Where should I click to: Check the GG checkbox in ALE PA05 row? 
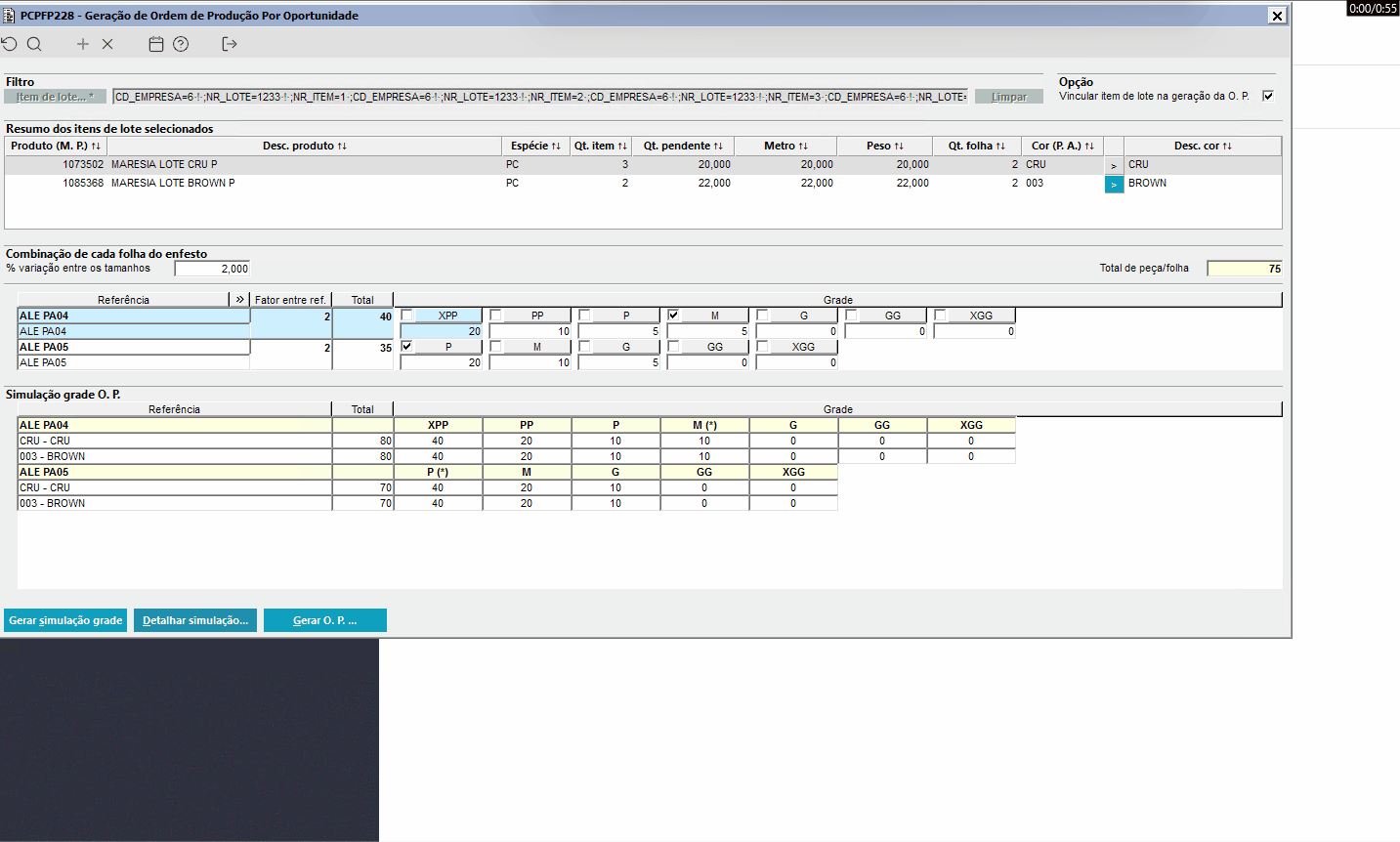(x=674, y=346)
